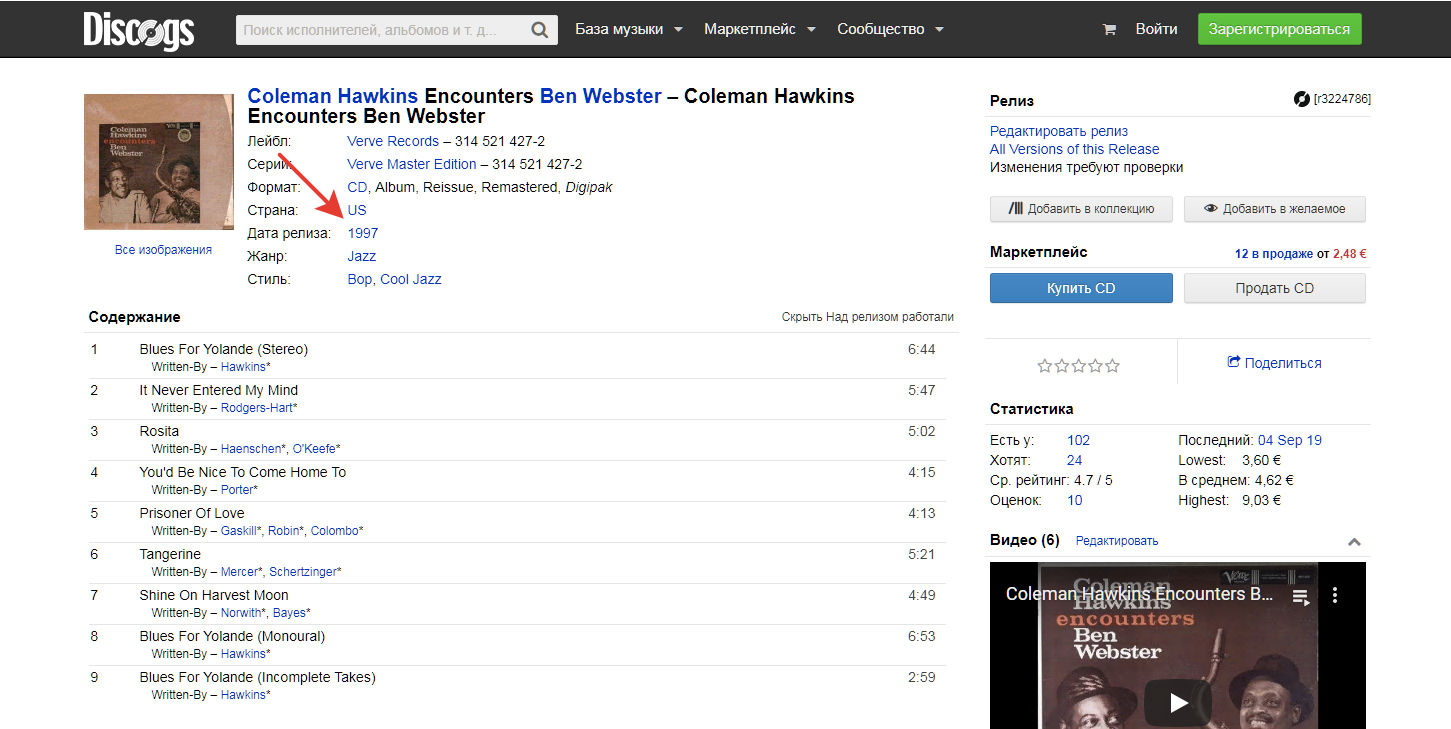Select the Lowest price 3,60 €
Image resolution: width=1451 pixels, height=729 pixels.
click(1261, 460)
